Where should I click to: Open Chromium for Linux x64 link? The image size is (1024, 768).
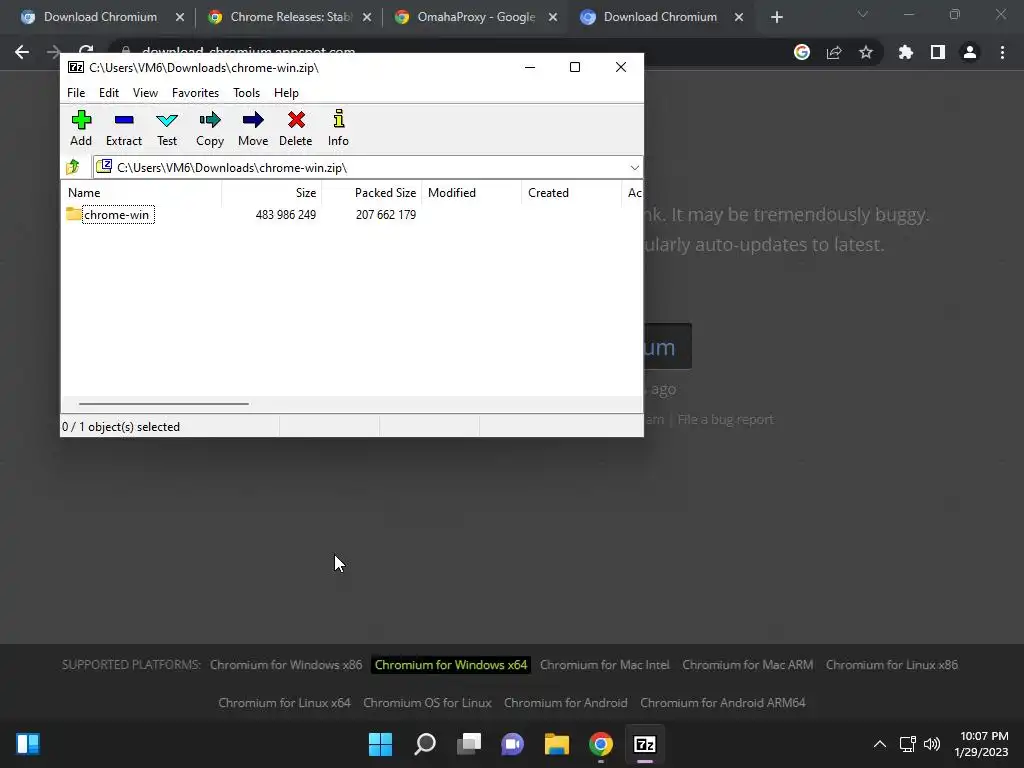[284, 703]
